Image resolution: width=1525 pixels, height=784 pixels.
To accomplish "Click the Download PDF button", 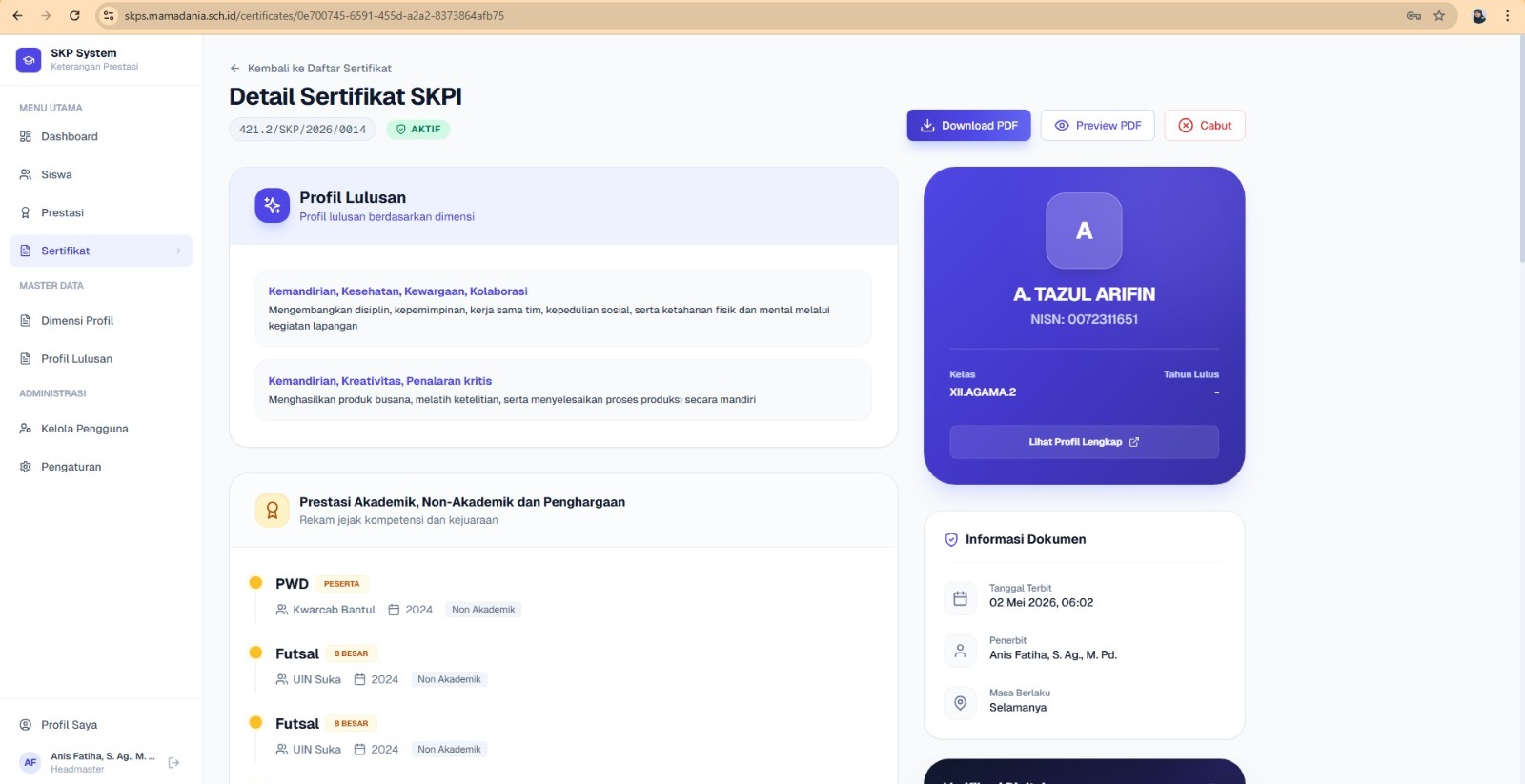I will (968, 126).
